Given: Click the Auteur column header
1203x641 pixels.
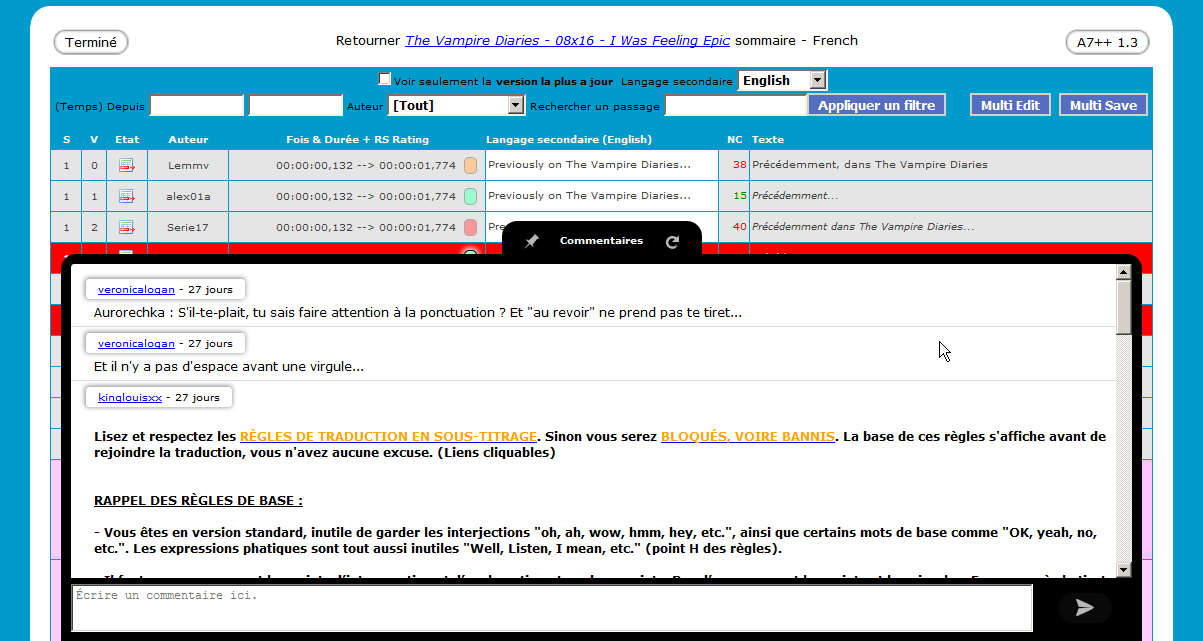Looking at the screenshot, I should click(x=188, y=140).
